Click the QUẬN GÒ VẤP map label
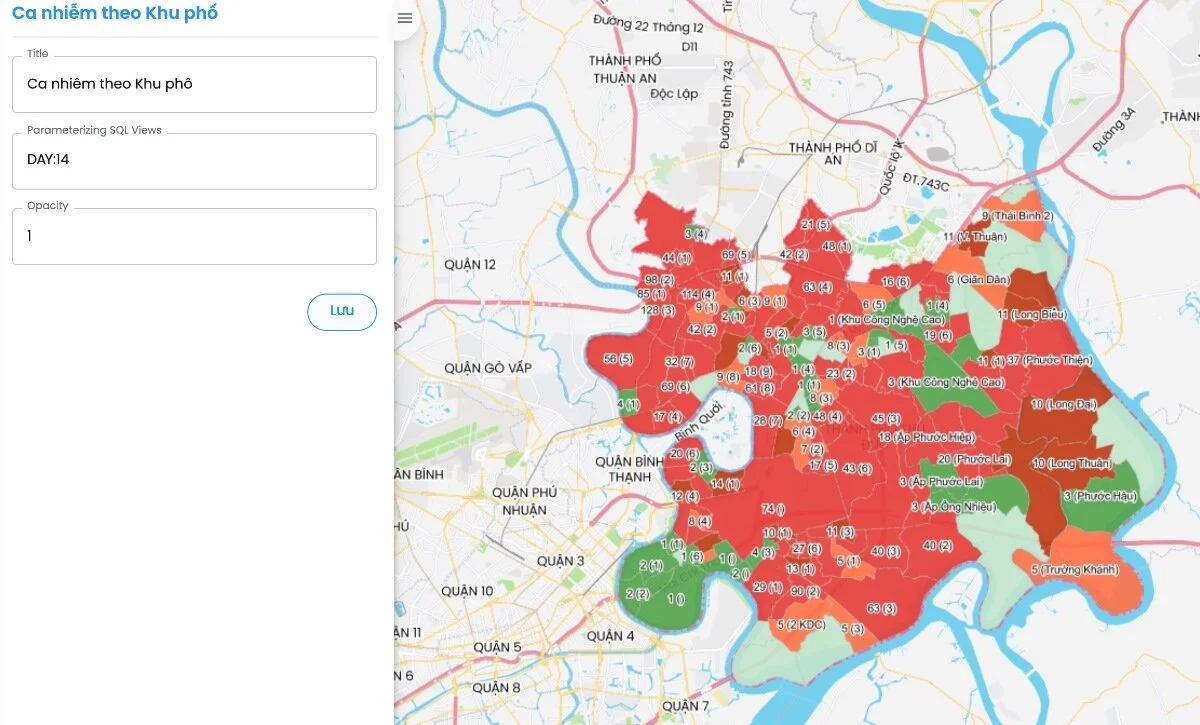Image resolution: width=1200 pixels, height=725 pixels. (x=488, y=368)
